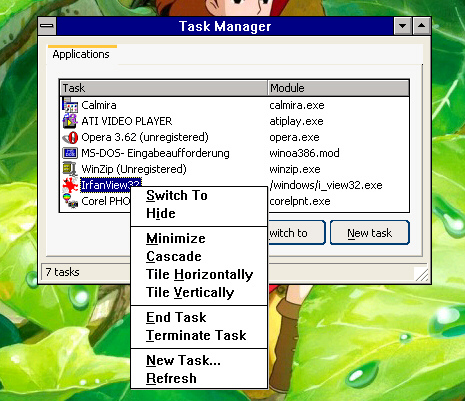Click the WinZip icon in task list
The image size is (465, 401).
point(70,169)
